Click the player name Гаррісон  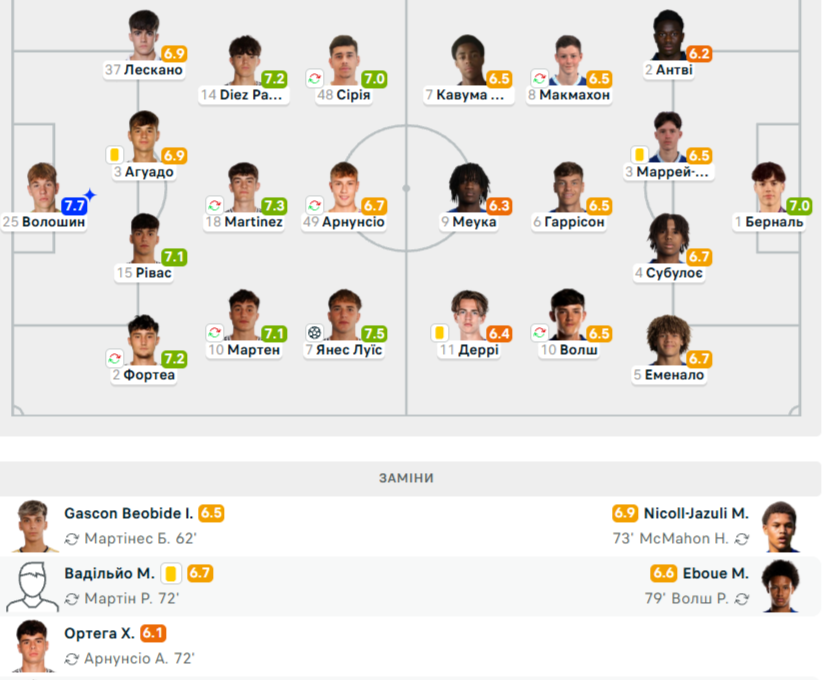tap(575, 222)
